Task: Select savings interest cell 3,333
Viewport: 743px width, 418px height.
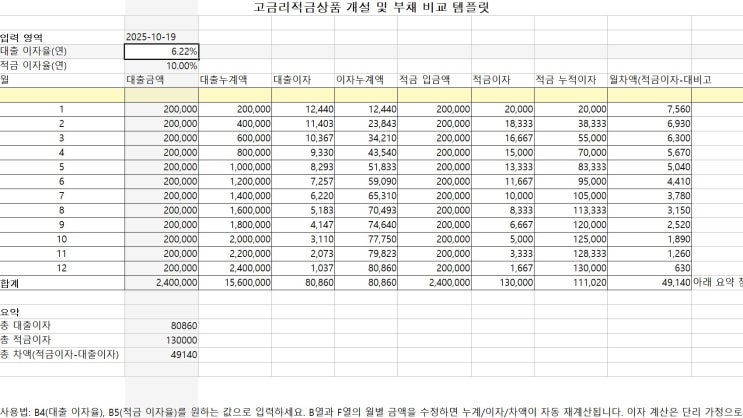Action: [x=503, y=254]
